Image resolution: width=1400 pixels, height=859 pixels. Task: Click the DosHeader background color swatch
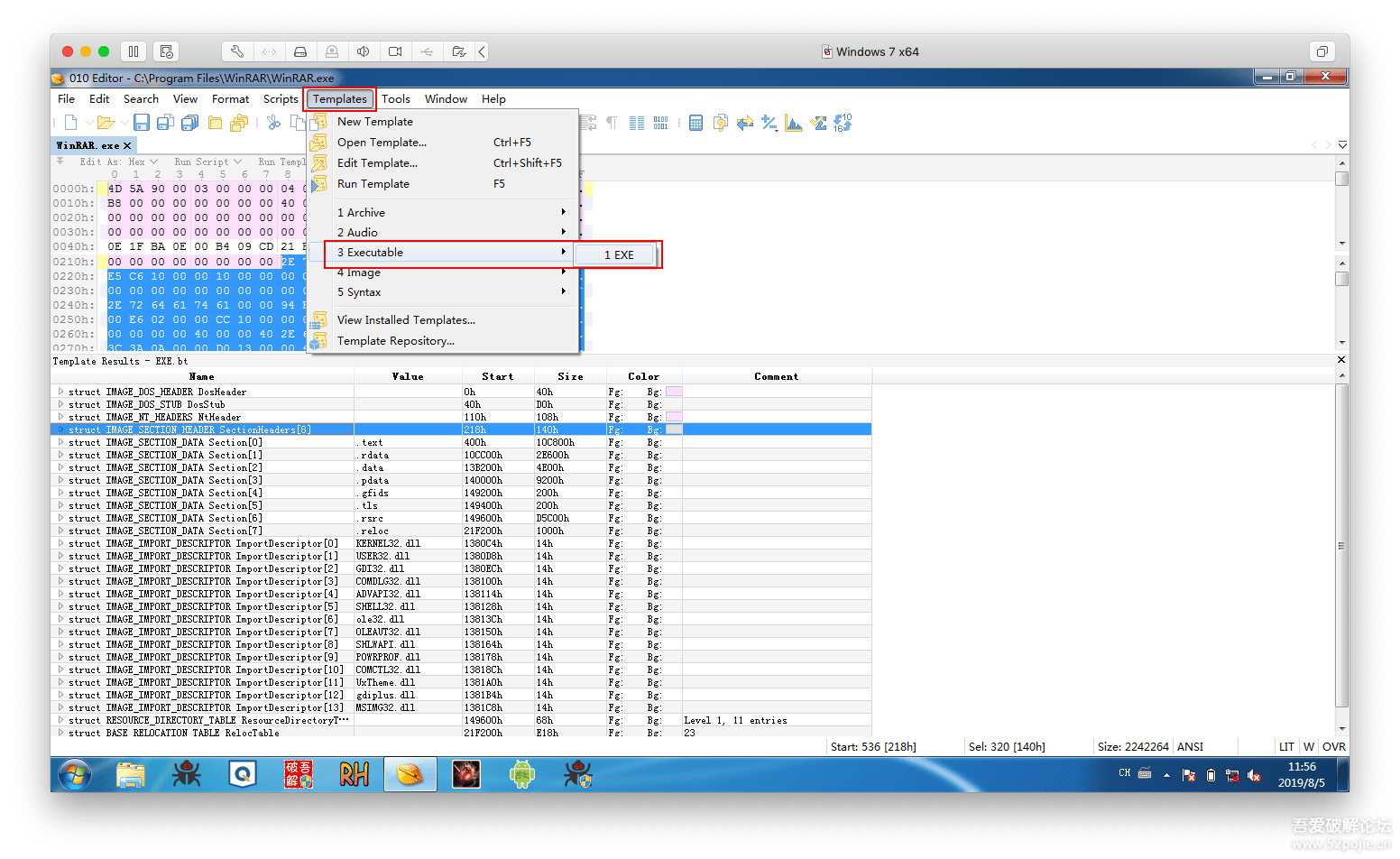click(x=674, y=392)
